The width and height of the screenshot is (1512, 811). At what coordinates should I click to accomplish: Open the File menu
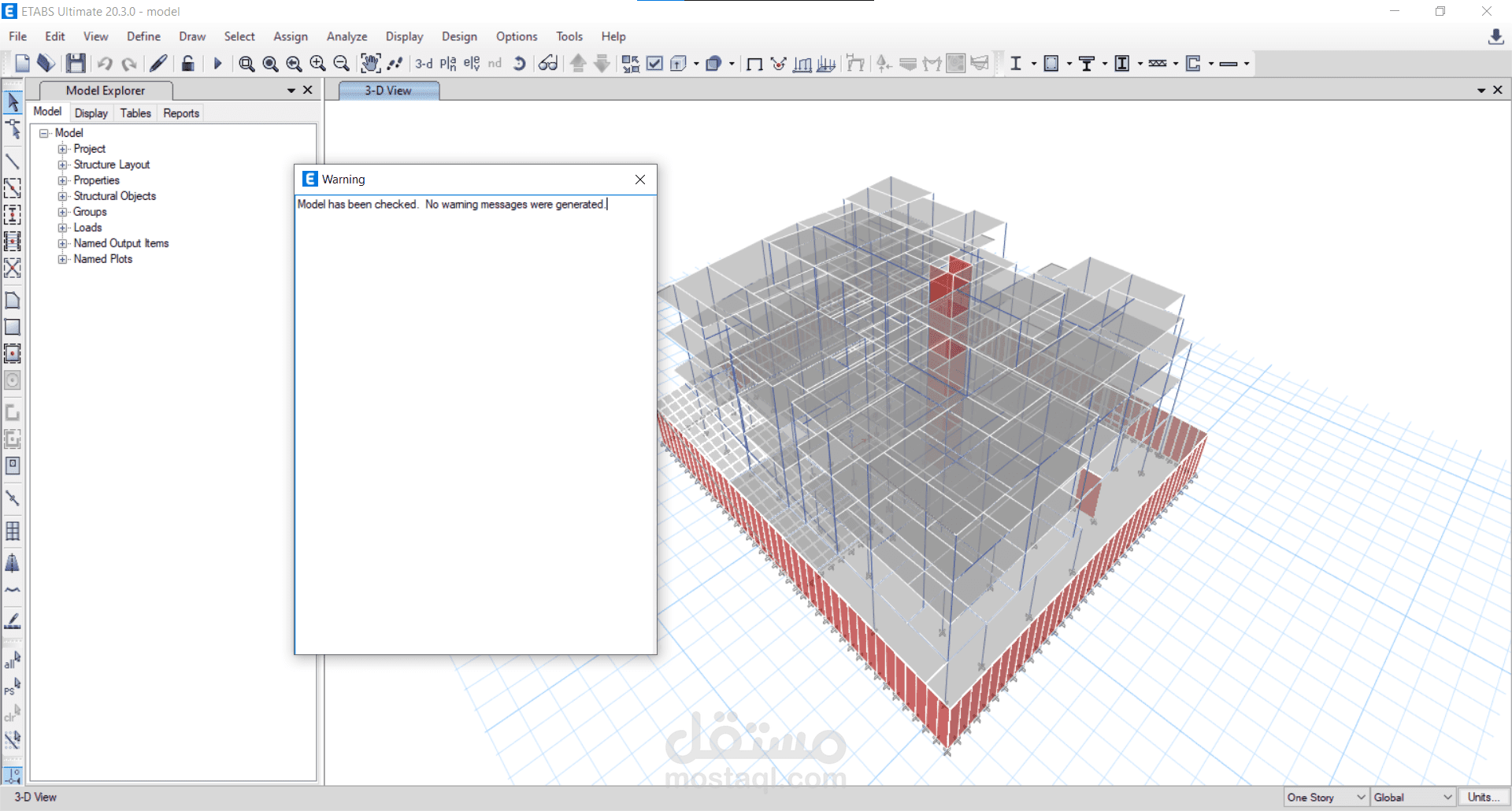pos(18,36)
